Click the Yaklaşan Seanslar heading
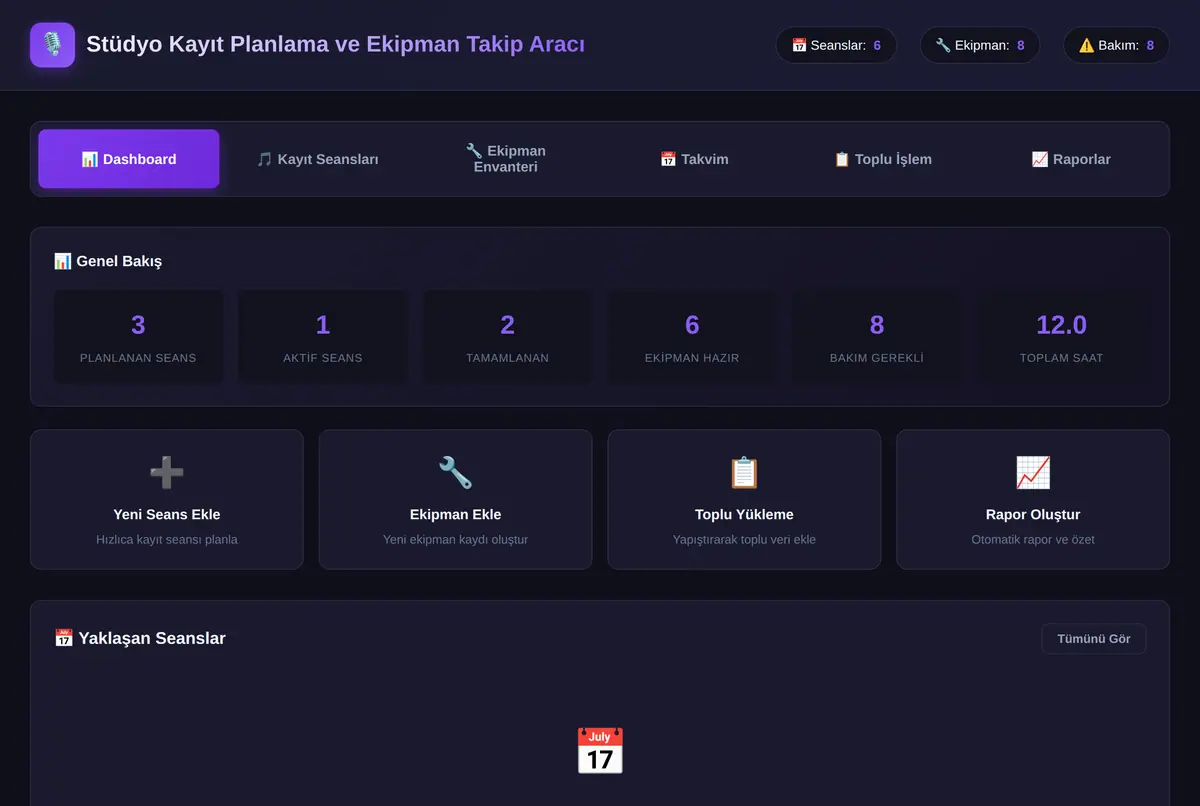Viewport: 1200px width, 806px height. [x=140, y=639]
